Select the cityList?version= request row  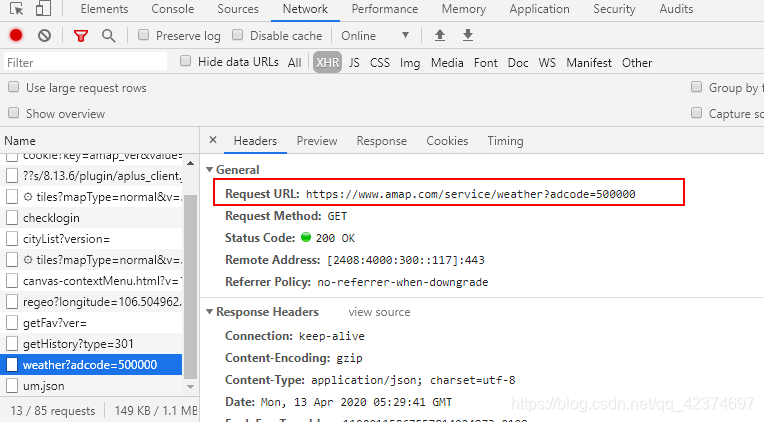point(92,239)
